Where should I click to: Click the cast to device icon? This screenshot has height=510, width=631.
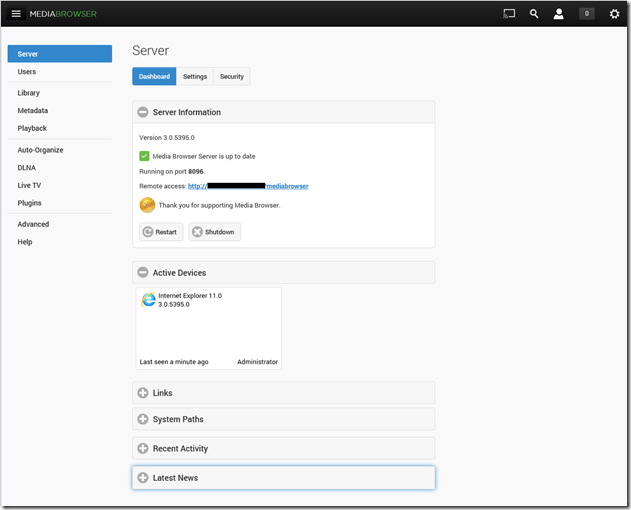(509, 14)
